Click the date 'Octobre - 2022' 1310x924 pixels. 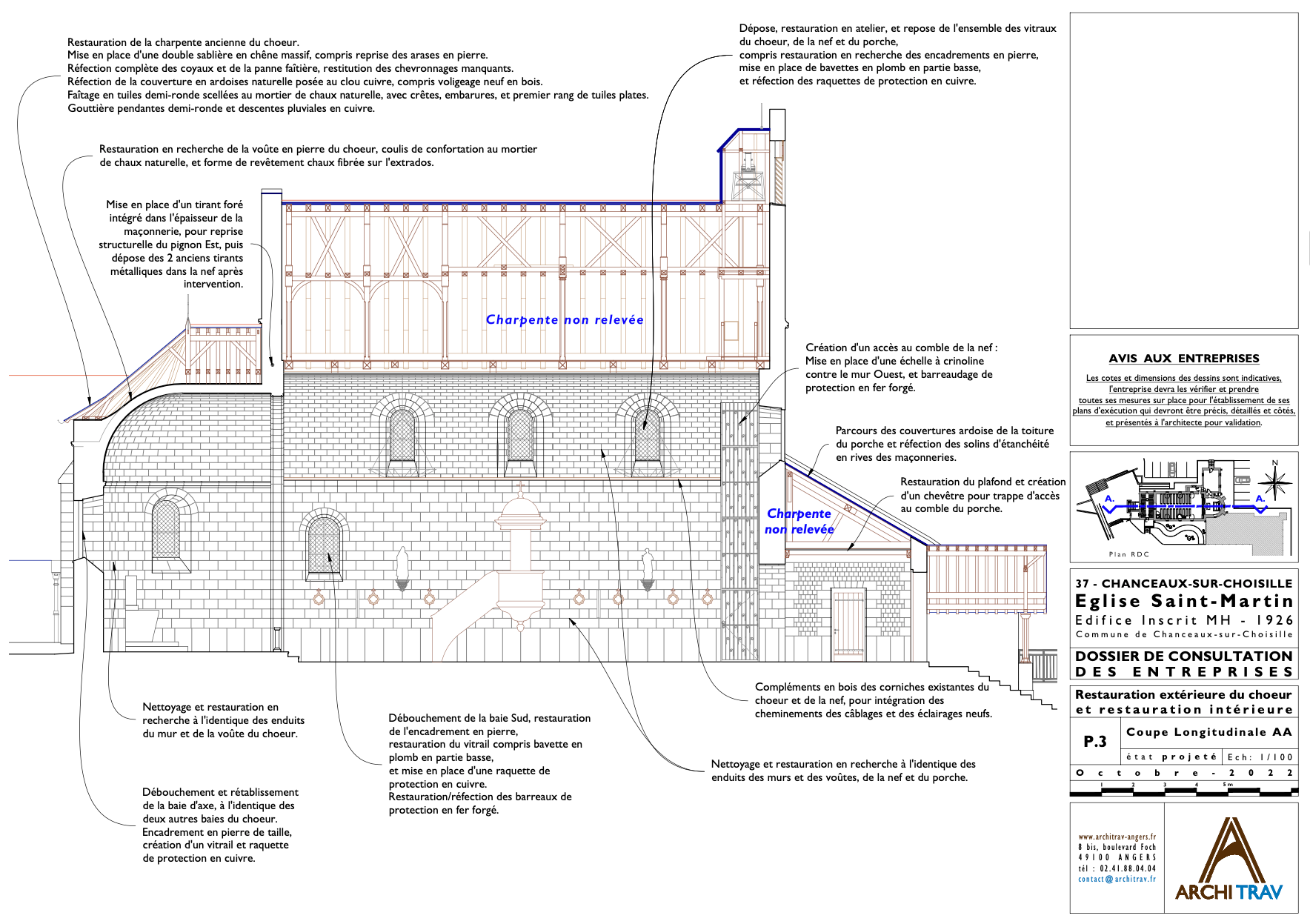1184,773
